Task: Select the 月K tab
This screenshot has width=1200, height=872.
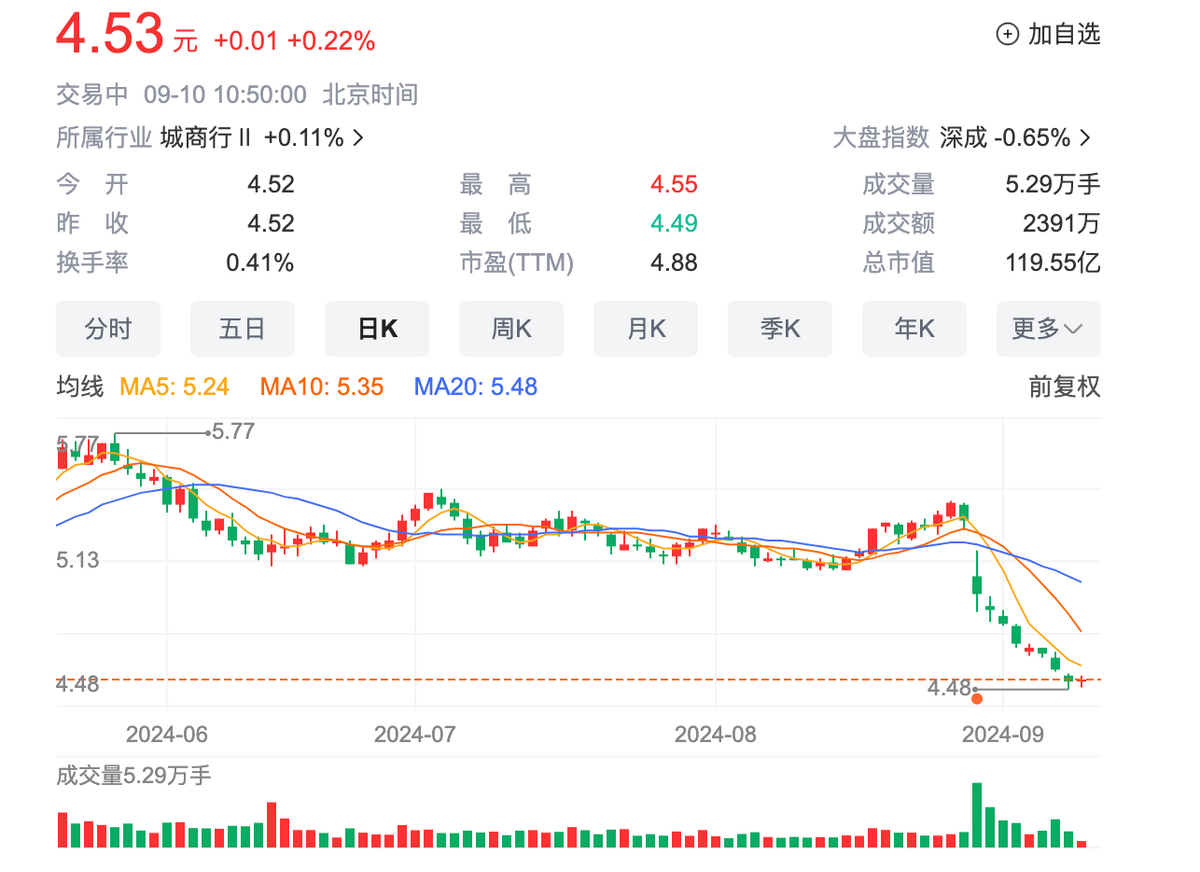Action: 645,329
